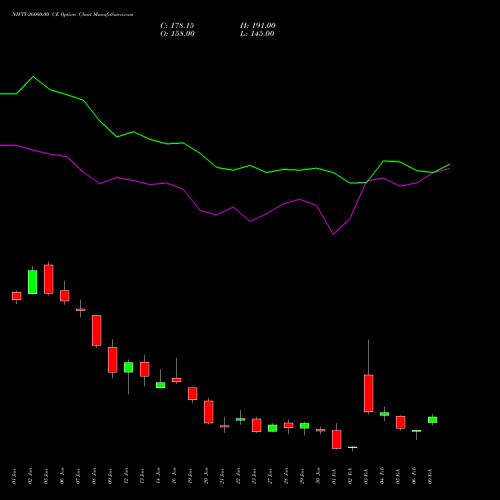Click the red candle for 08 Jan
This screenshot has width=500, height=500.
(x=97, y=330)
